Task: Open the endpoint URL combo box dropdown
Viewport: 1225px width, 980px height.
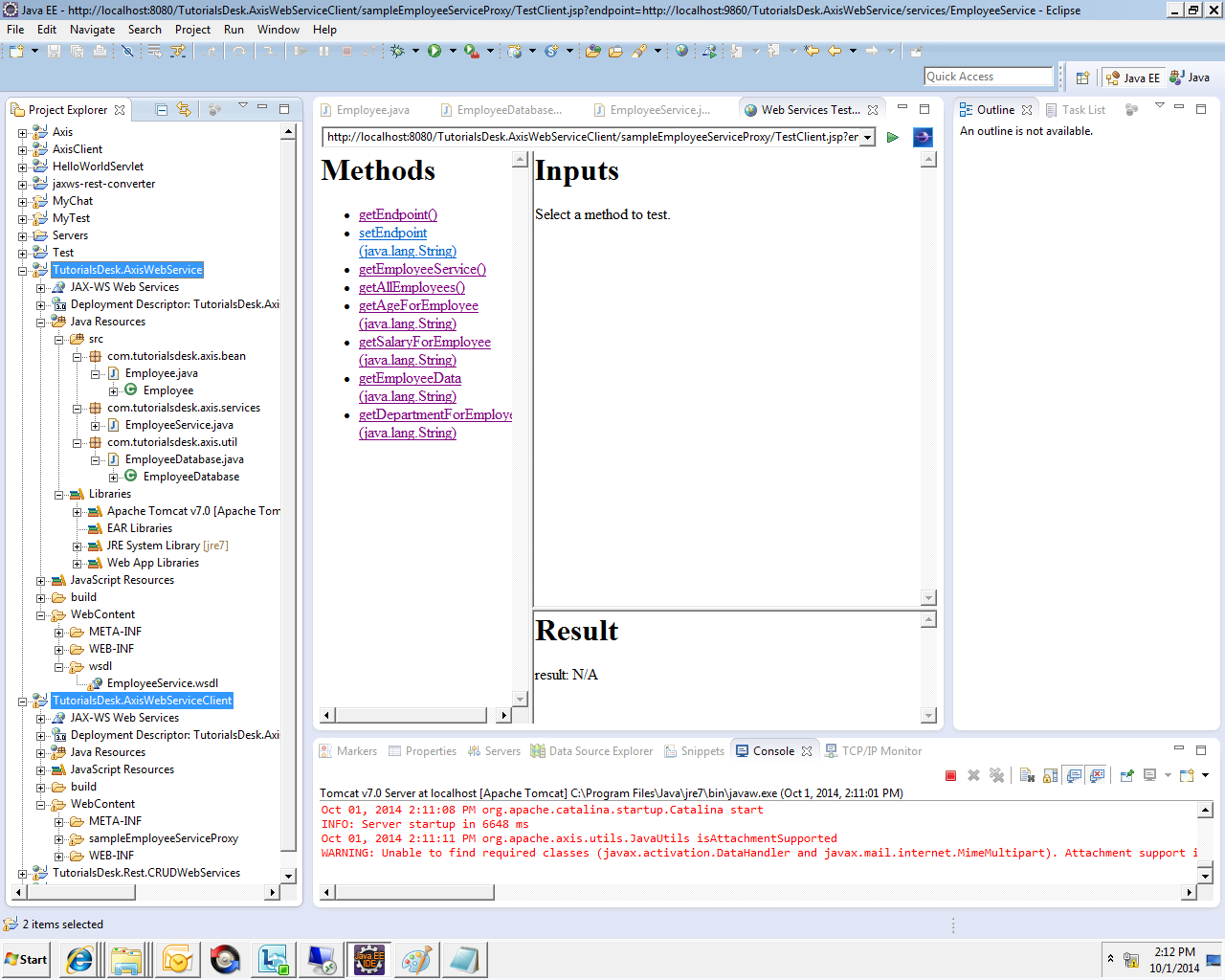Action: coord(867,137)
